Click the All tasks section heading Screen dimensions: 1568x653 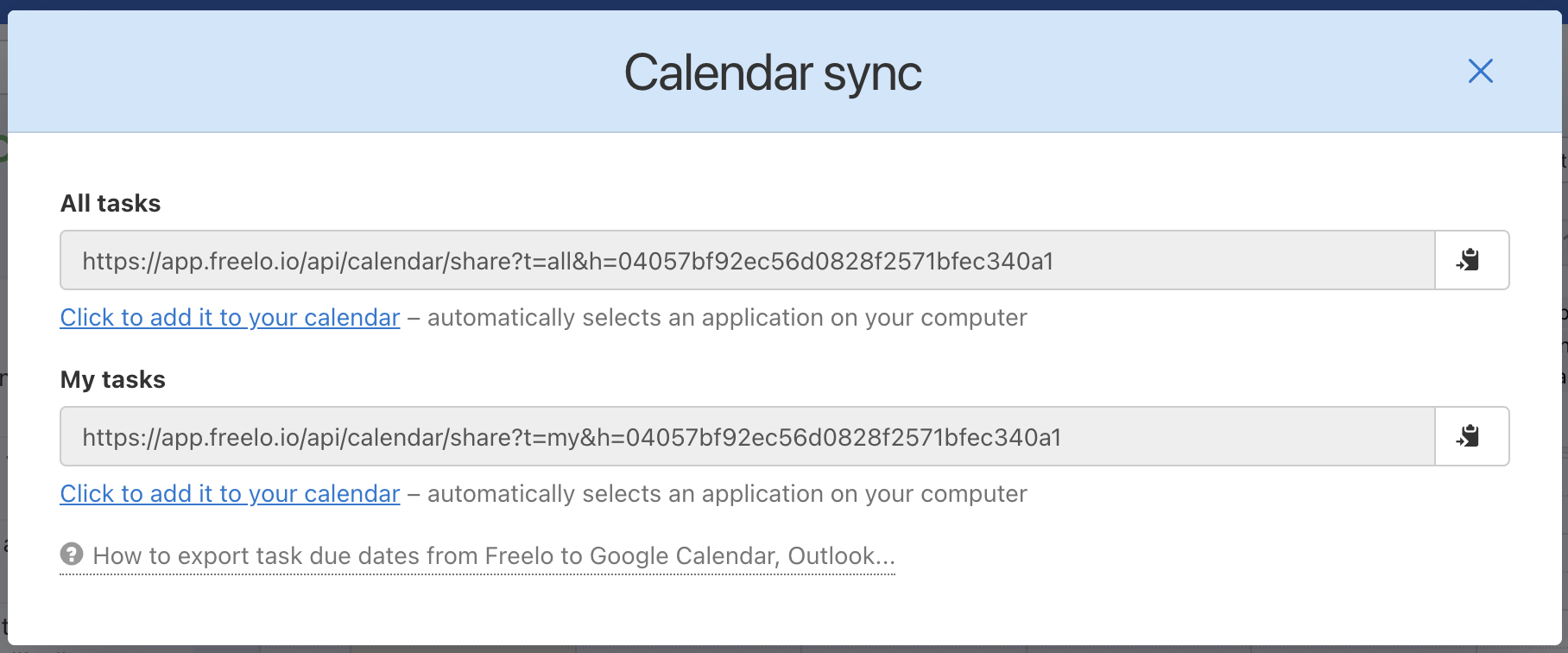coord(110,203)
